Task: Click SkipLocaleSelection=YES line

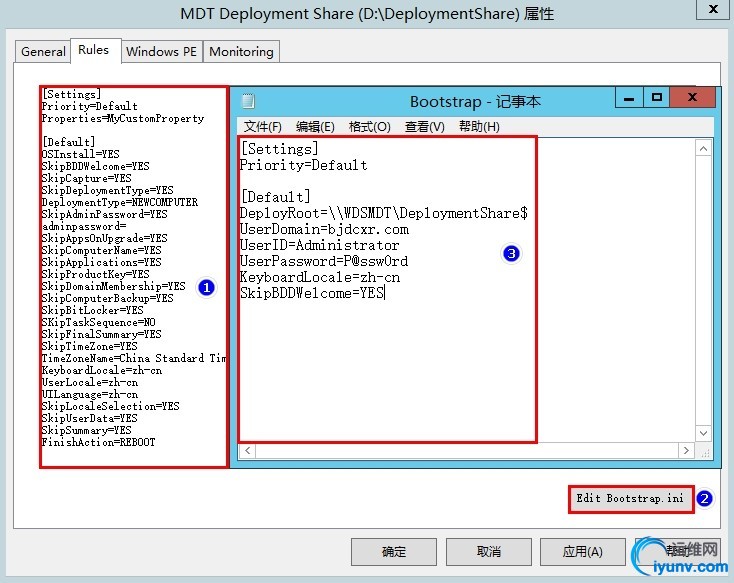Action: click(110, 406)
